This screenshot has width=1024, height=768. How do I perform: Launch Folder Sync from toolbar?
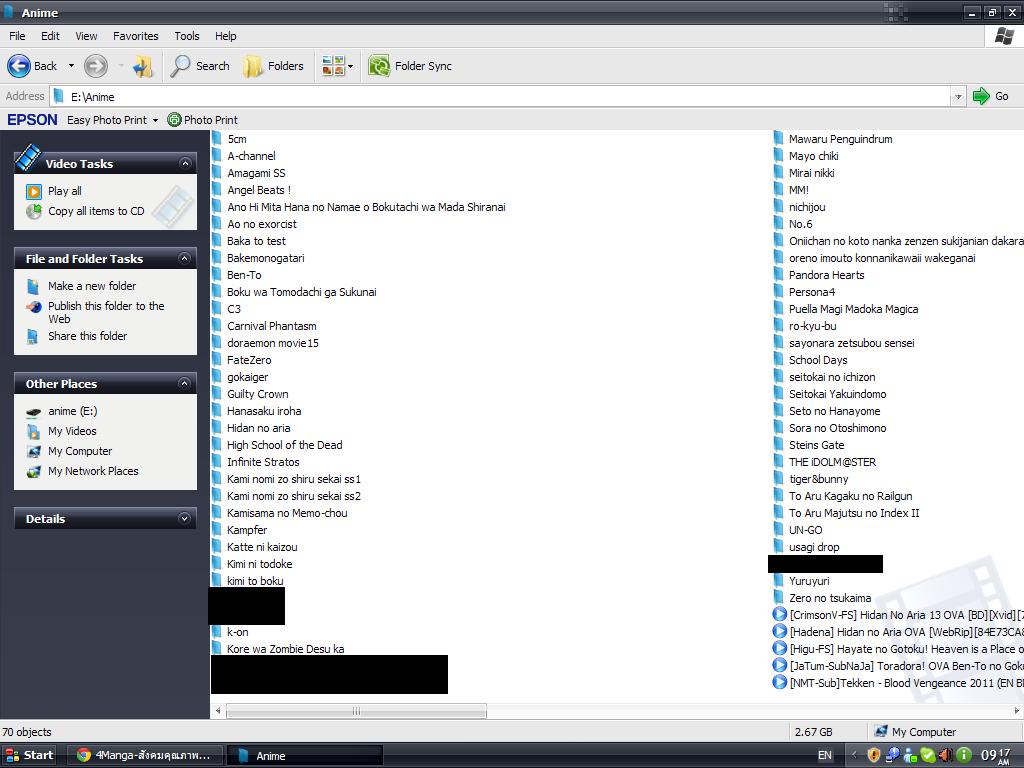(x=410, y=66)
